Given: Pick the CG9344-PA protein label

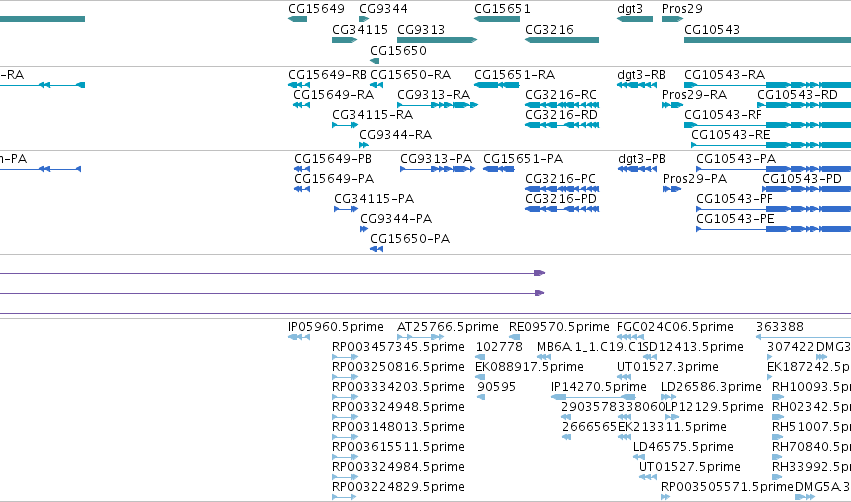Looking at the screenshot, I should pos(396,219).
